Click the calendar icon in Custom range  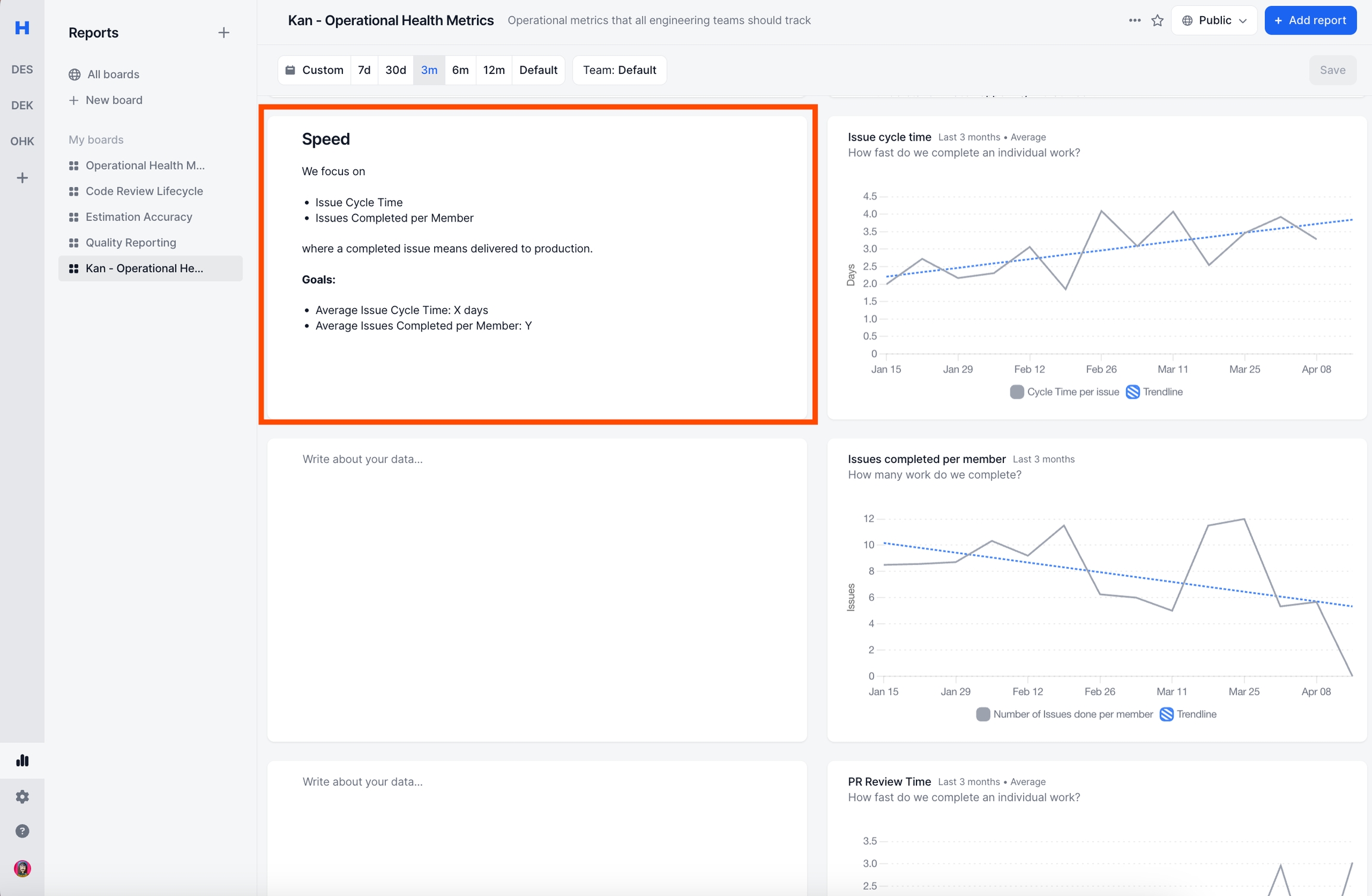coord(291,70)
